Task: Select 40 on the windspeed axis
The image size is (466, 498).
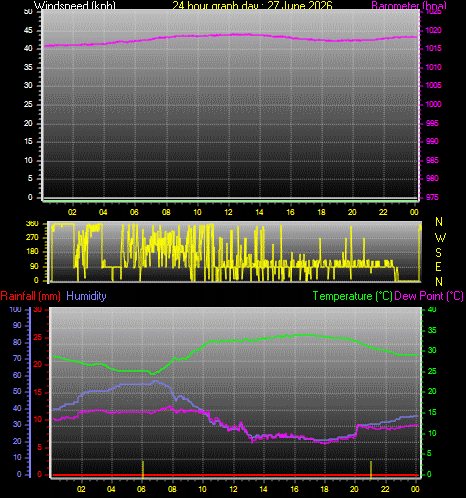Action: tap(28, 48)
